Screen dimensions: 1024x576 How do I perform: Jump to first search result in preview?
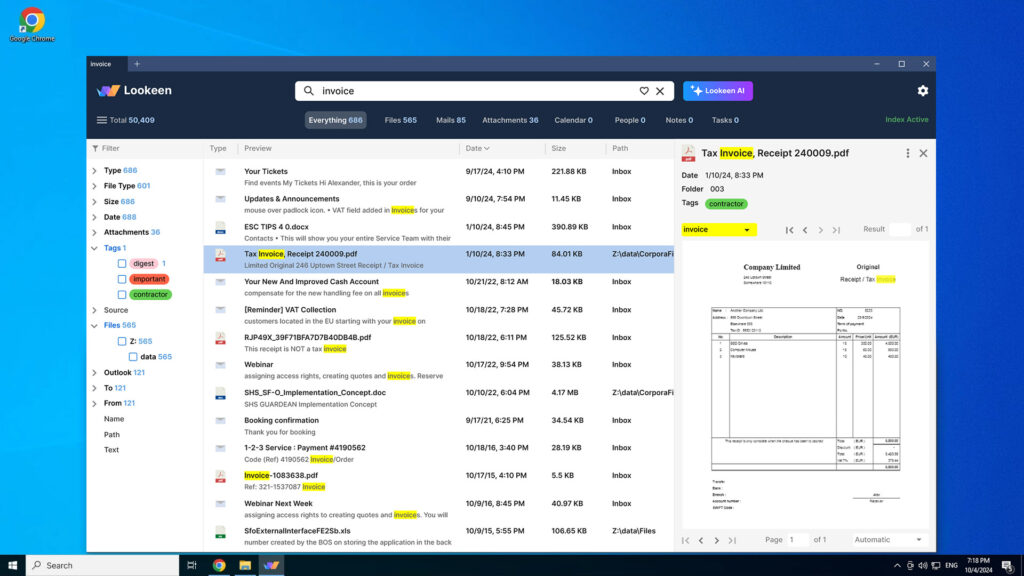[x=789, y=230]
